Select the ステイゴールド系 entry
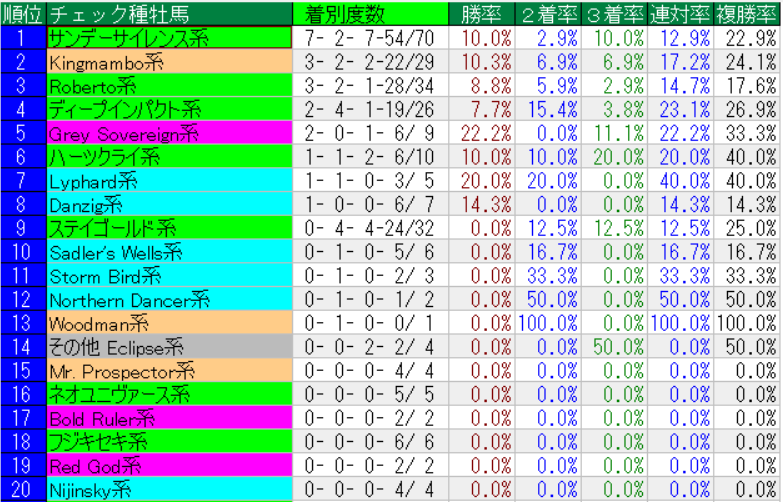The width and height of the screenshot is (783, 502). click(x=113, y=228)
